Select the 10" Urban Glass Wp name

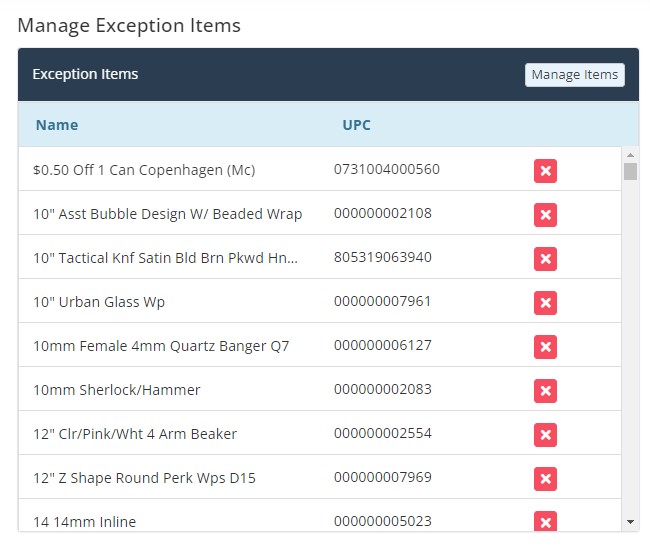(99, 302)
